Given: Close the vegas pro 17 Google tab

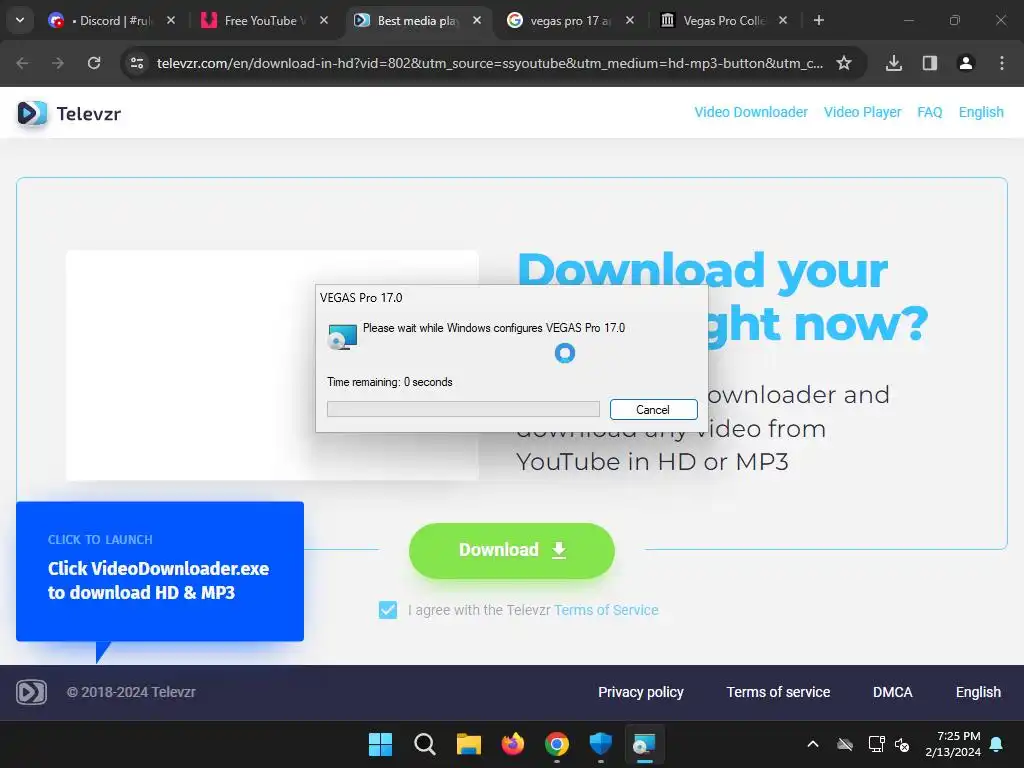Looking at the screenshot, I should click(630, 20).
